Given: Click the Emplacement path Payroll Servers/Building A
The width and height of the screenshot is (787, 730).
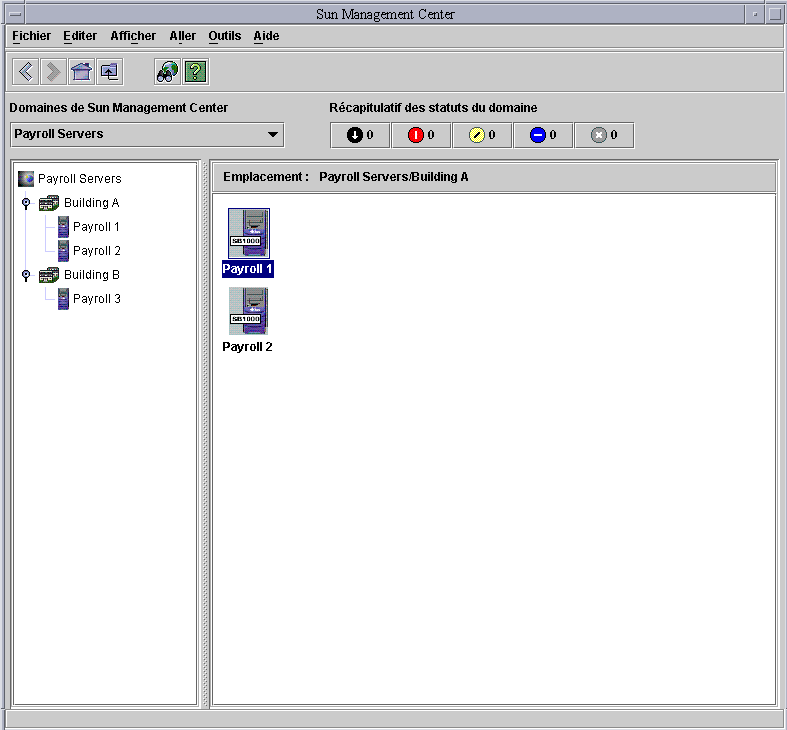Looking at the screenshot, I should (394, 177).
